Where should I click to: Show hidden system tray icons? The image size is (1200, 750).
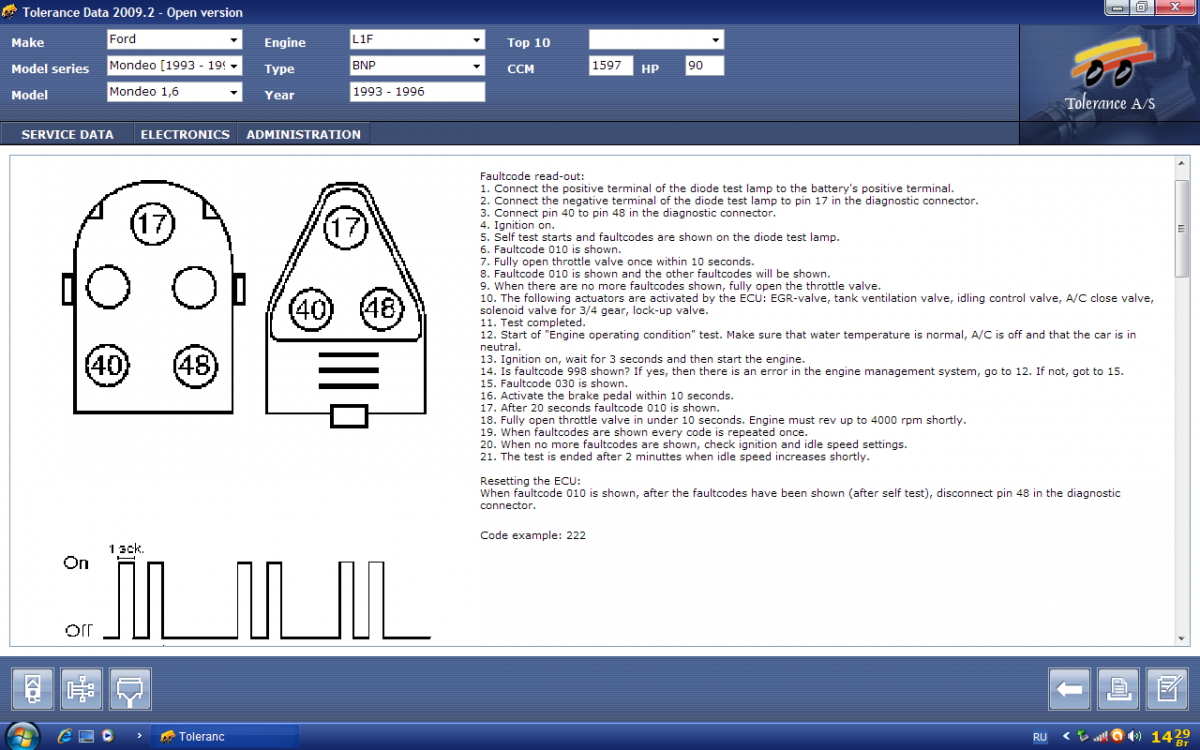[x=1065, y=737]
